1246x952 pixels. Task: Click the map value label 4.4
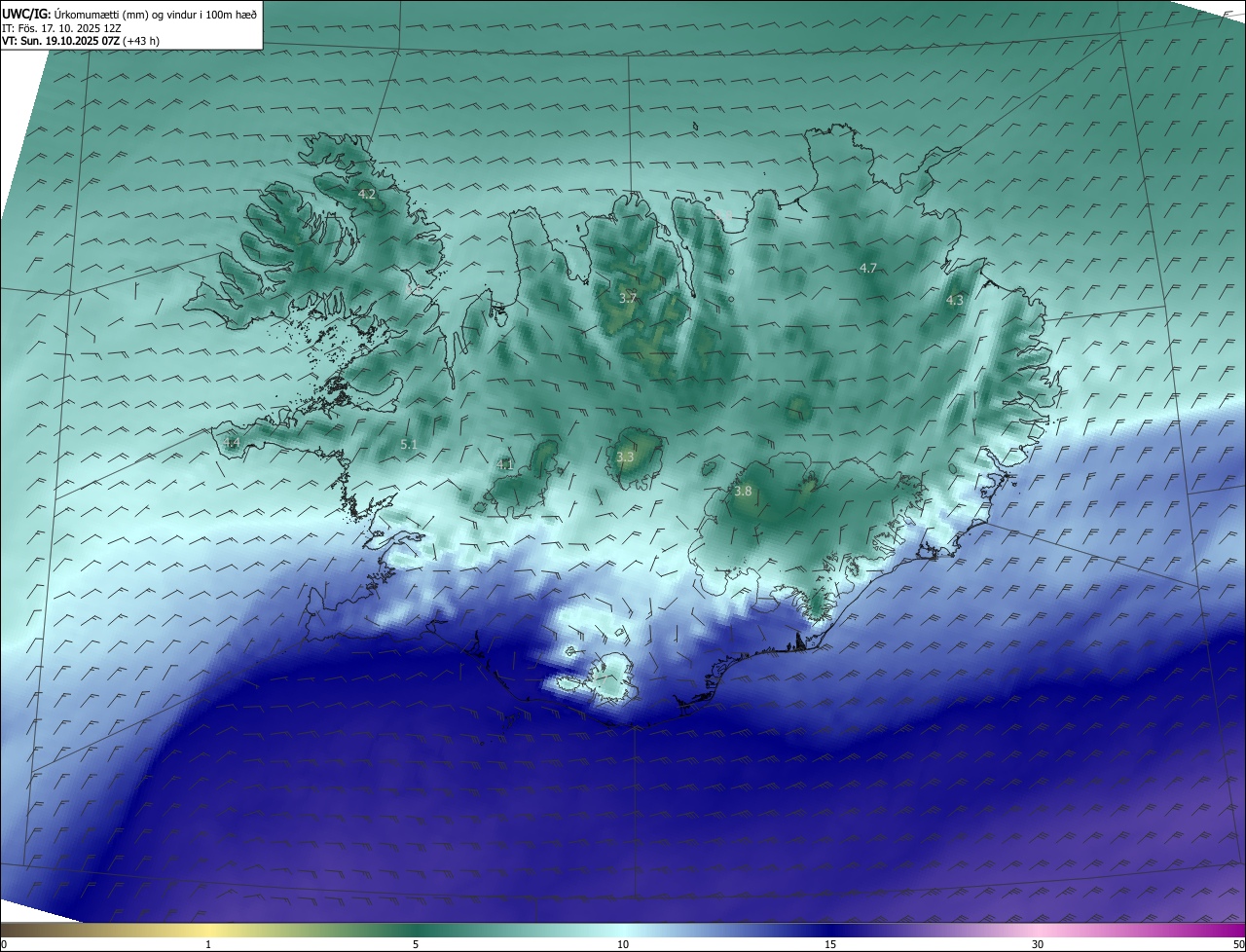coord(232,443)
